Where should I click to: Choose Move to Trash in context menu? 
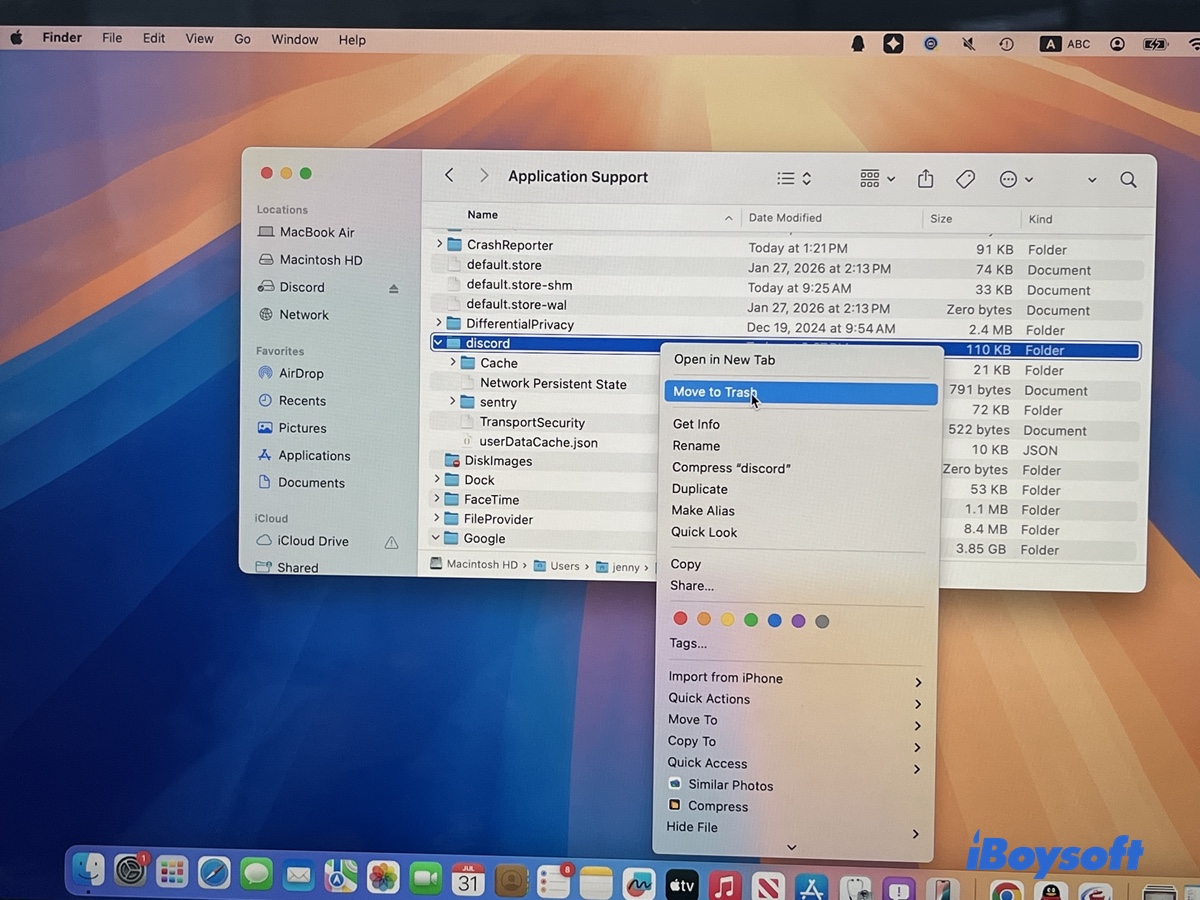click(800, 393)
